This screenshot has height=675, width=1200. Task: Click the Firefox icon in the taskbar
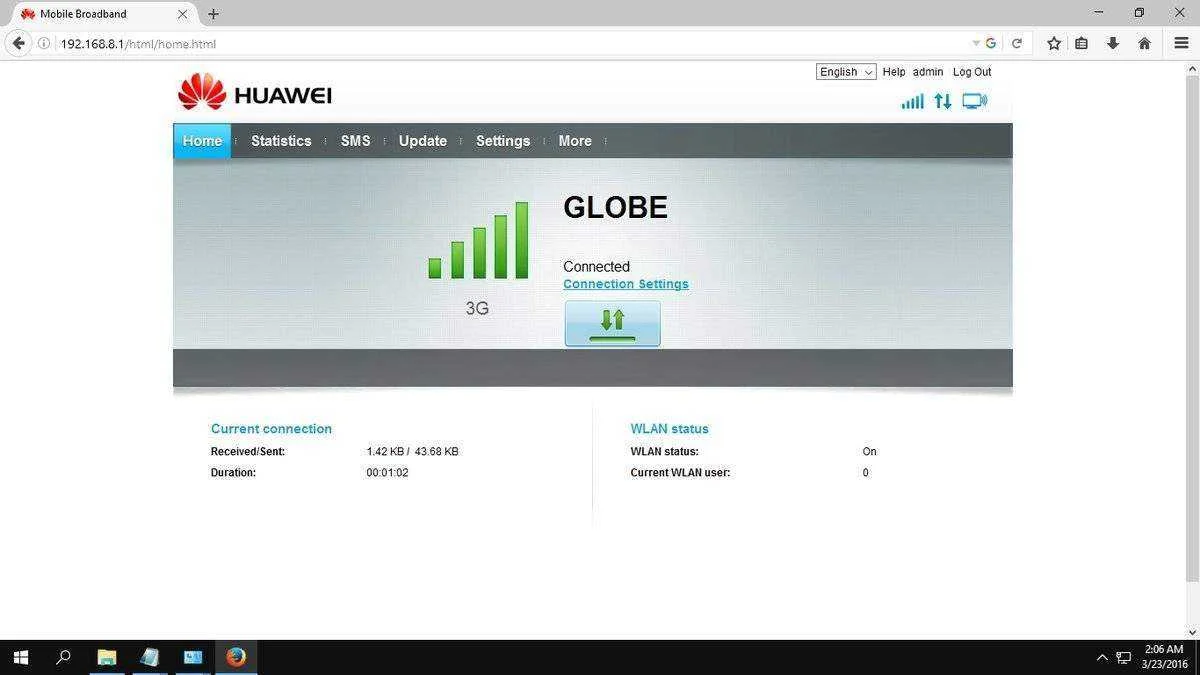236,657
